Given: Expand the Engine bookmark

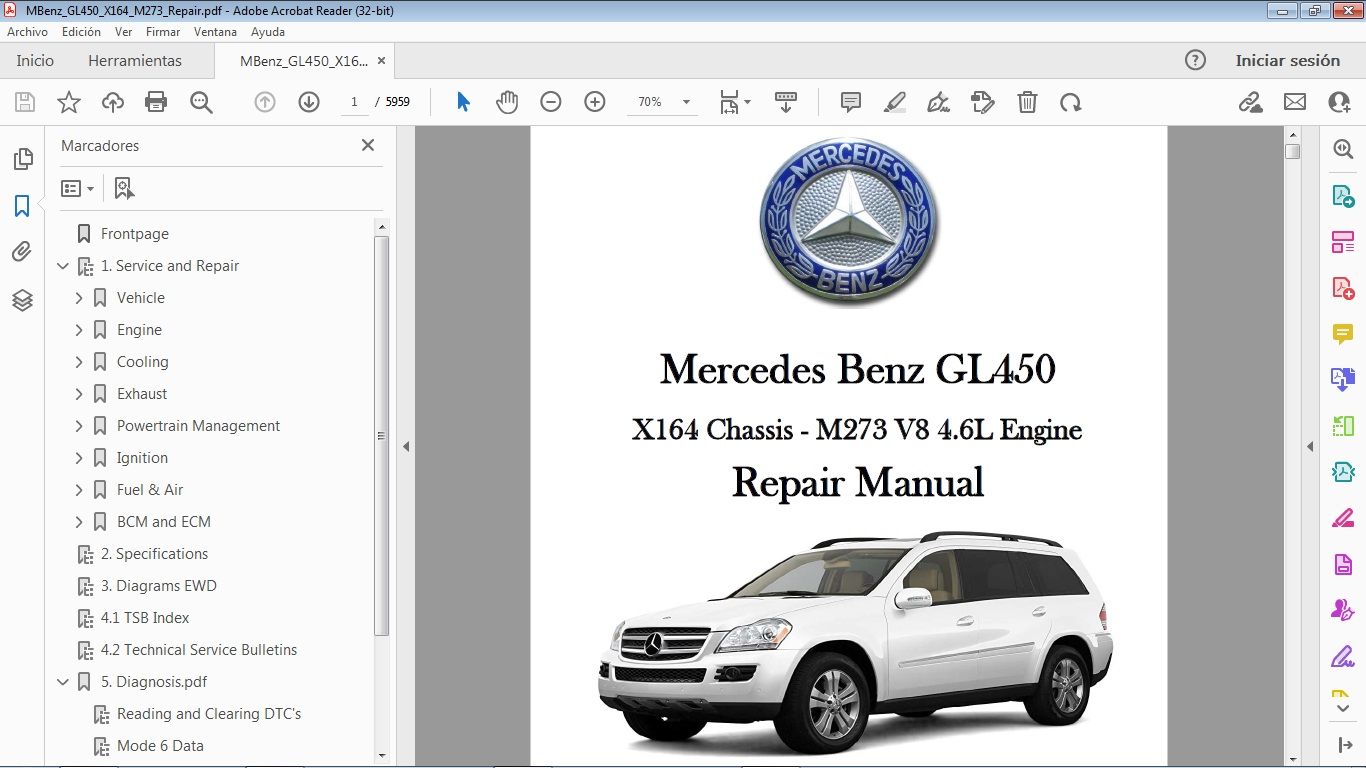Looking at the screenshot, I should (x=80, y=329).
